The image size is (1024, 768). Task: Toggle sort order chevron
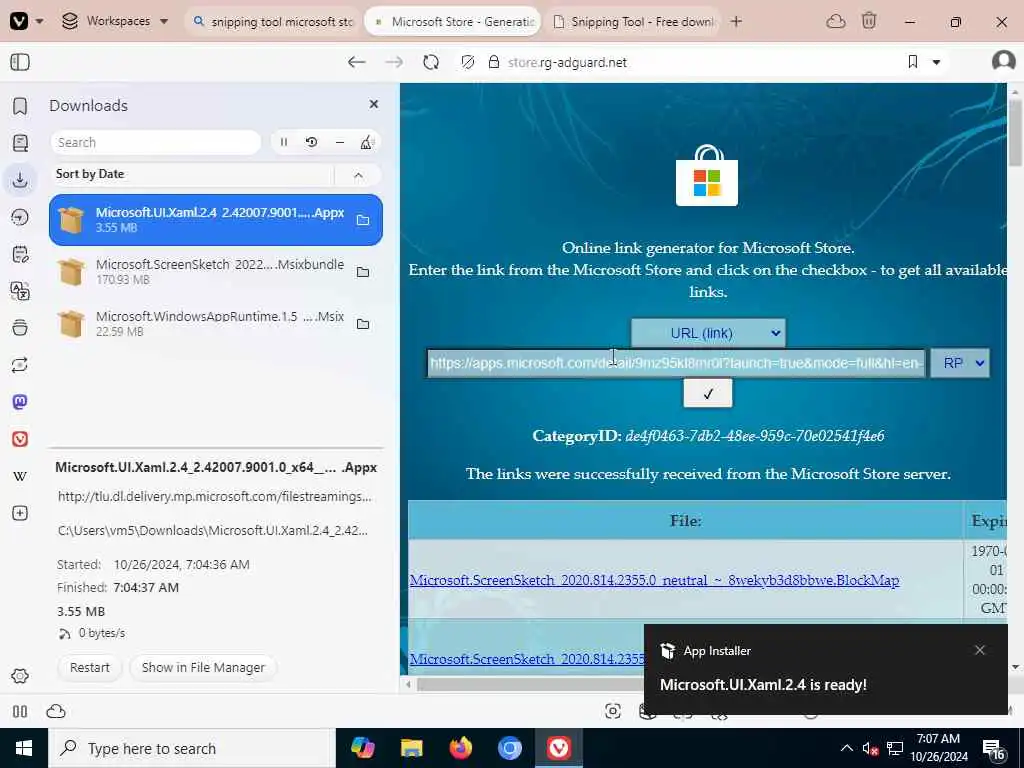point(358,175)
